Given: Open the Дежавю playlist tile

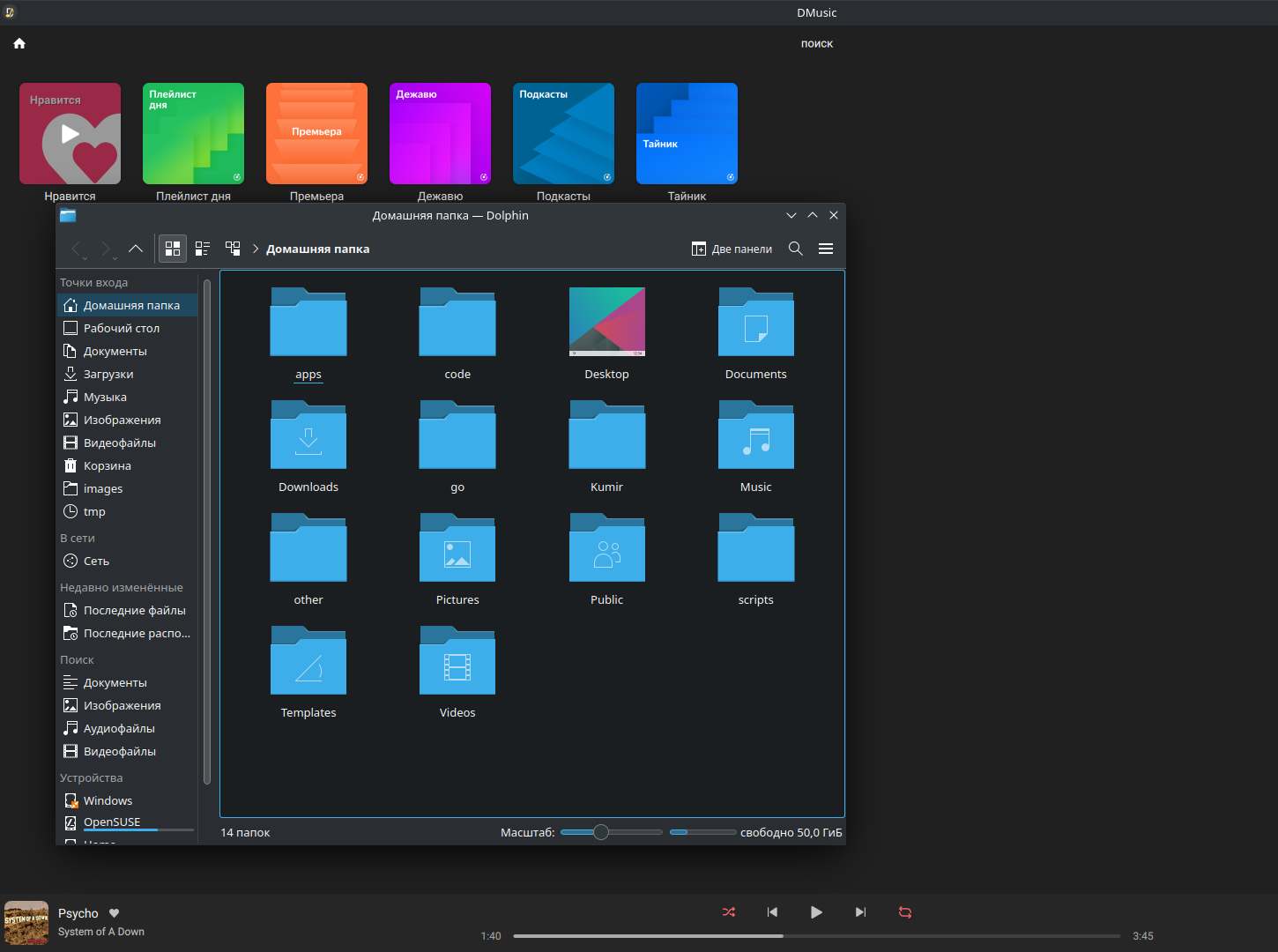Looking at the screenshot, I should click(440, 134).
